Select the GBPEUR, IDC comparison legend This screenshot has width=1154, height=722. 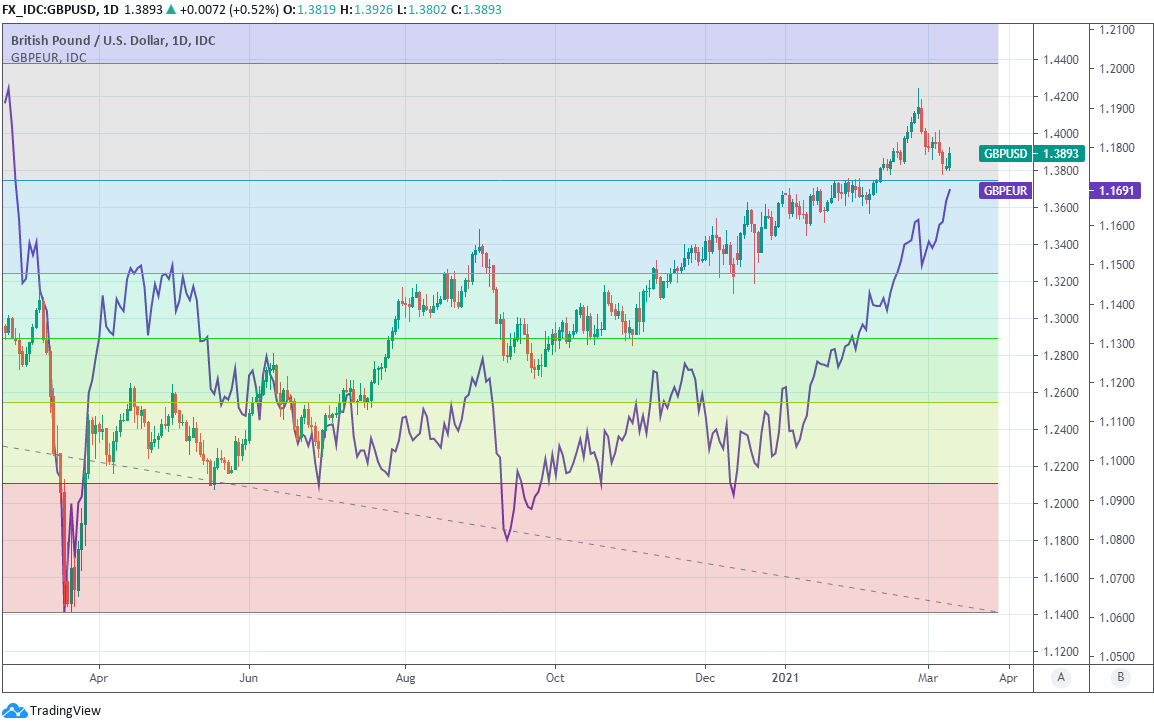49,58
